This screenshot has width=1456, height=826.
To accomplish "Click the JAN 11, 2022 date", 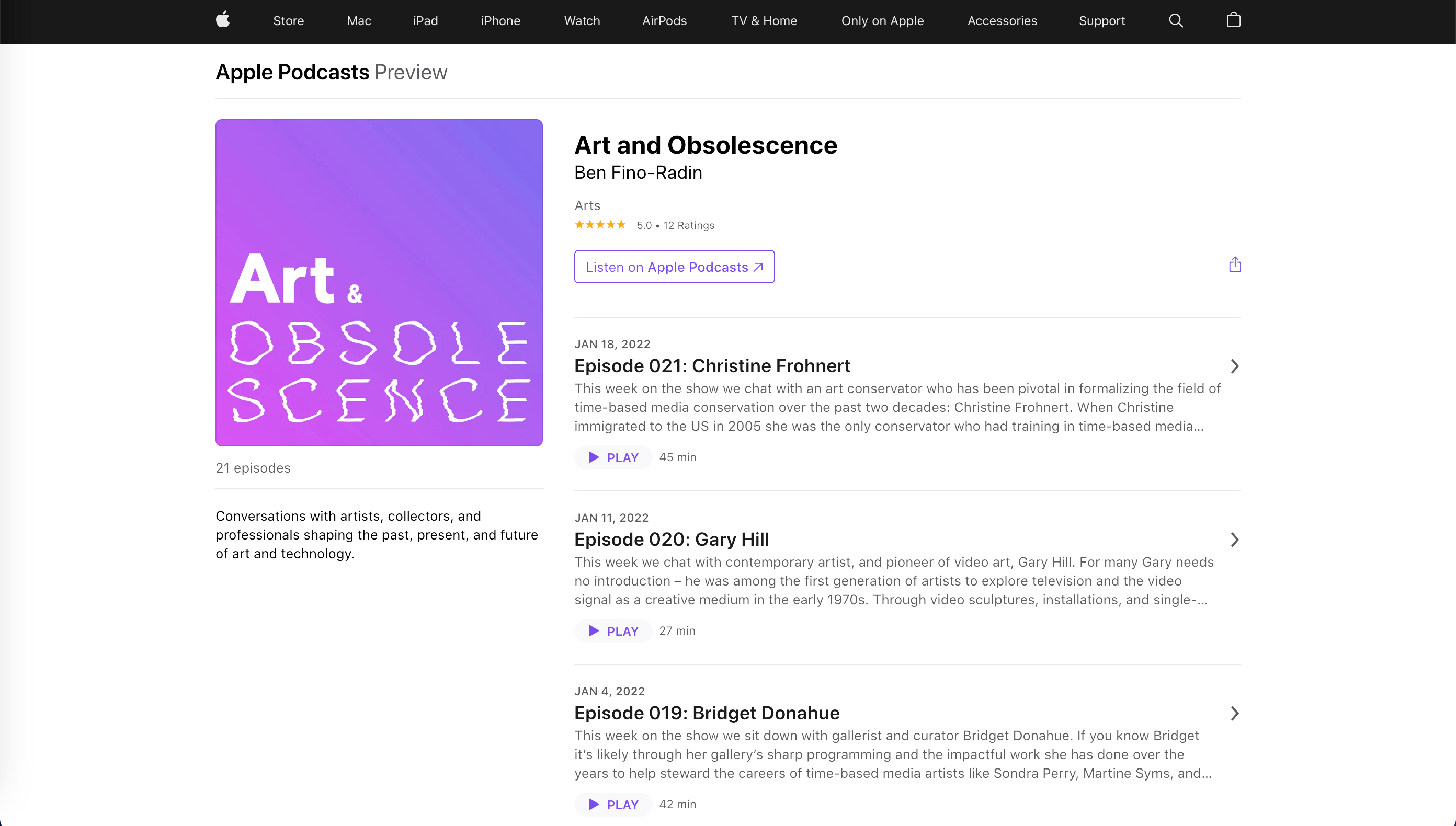I will point(611,518).
